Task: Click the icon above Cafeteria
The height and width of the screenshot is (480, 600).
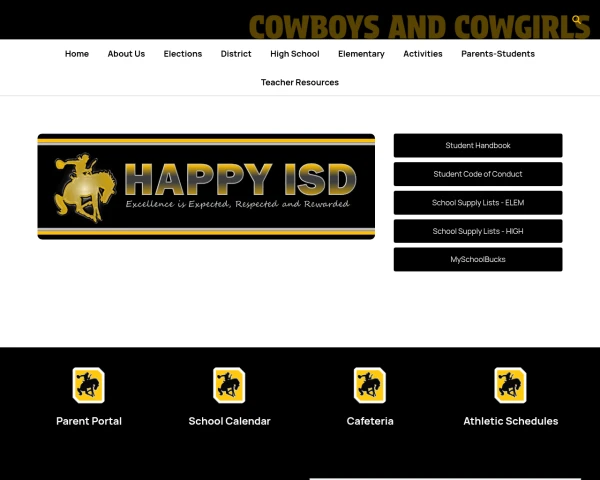Action: pyautogui.click(x=370, y=385)
